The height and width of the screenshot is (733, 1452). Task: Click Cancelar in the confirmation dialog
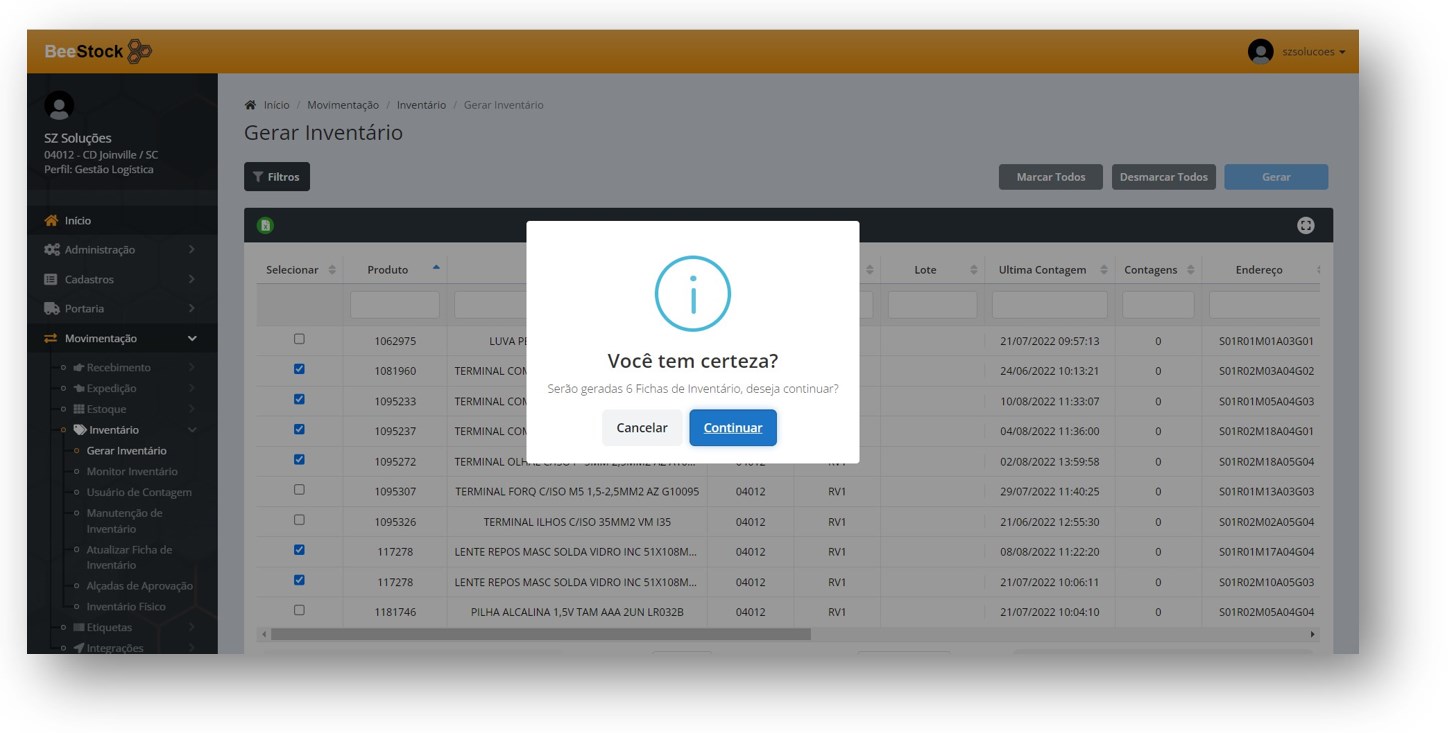641,428
